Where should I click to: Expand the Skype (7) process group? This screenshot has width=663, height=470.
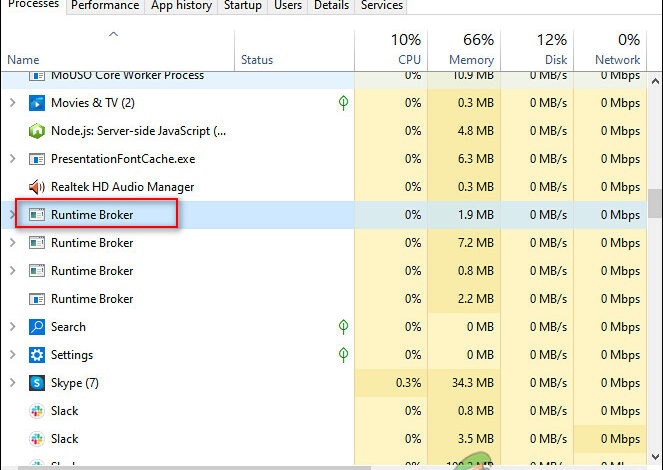tap(12, 383)
